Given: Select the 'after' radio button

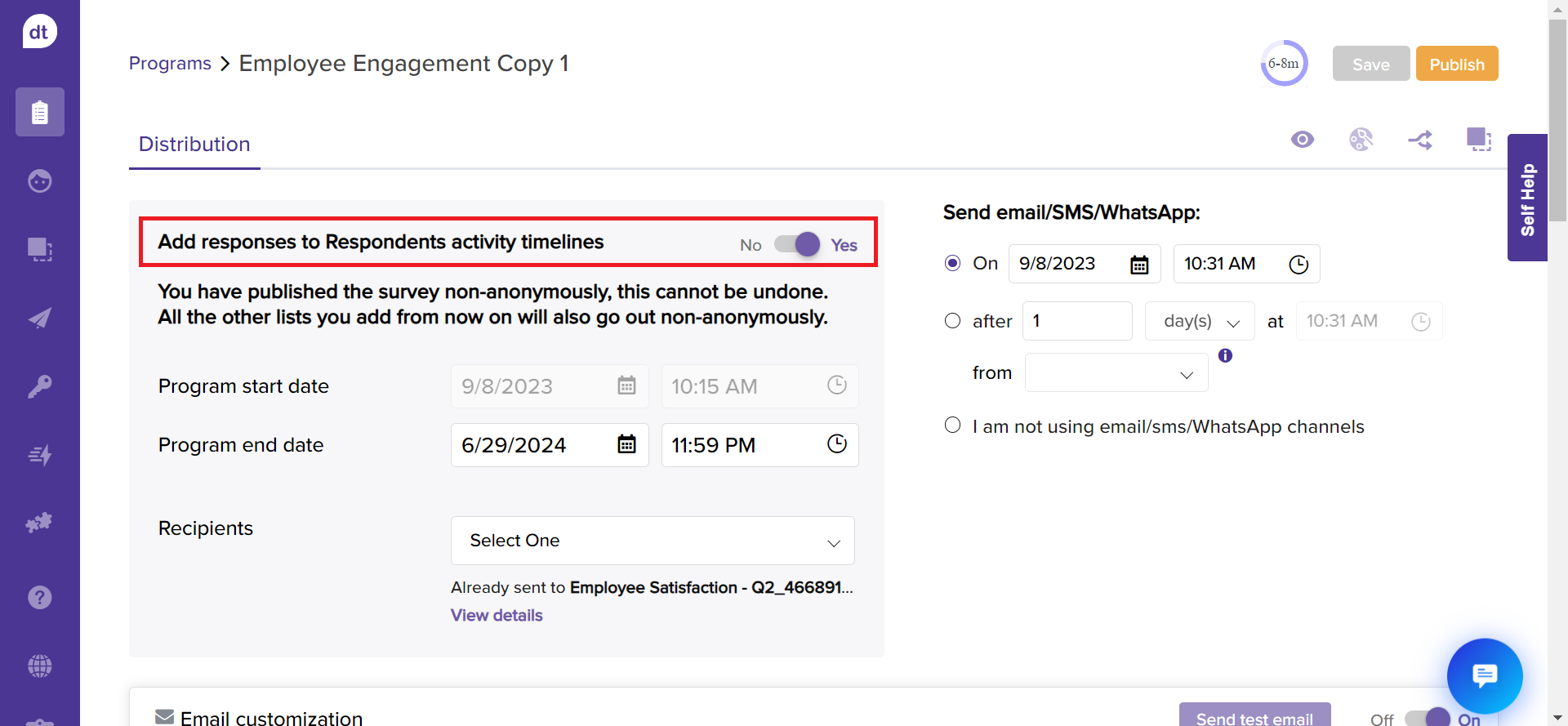Looking at the screenshot, I should 952,321.
